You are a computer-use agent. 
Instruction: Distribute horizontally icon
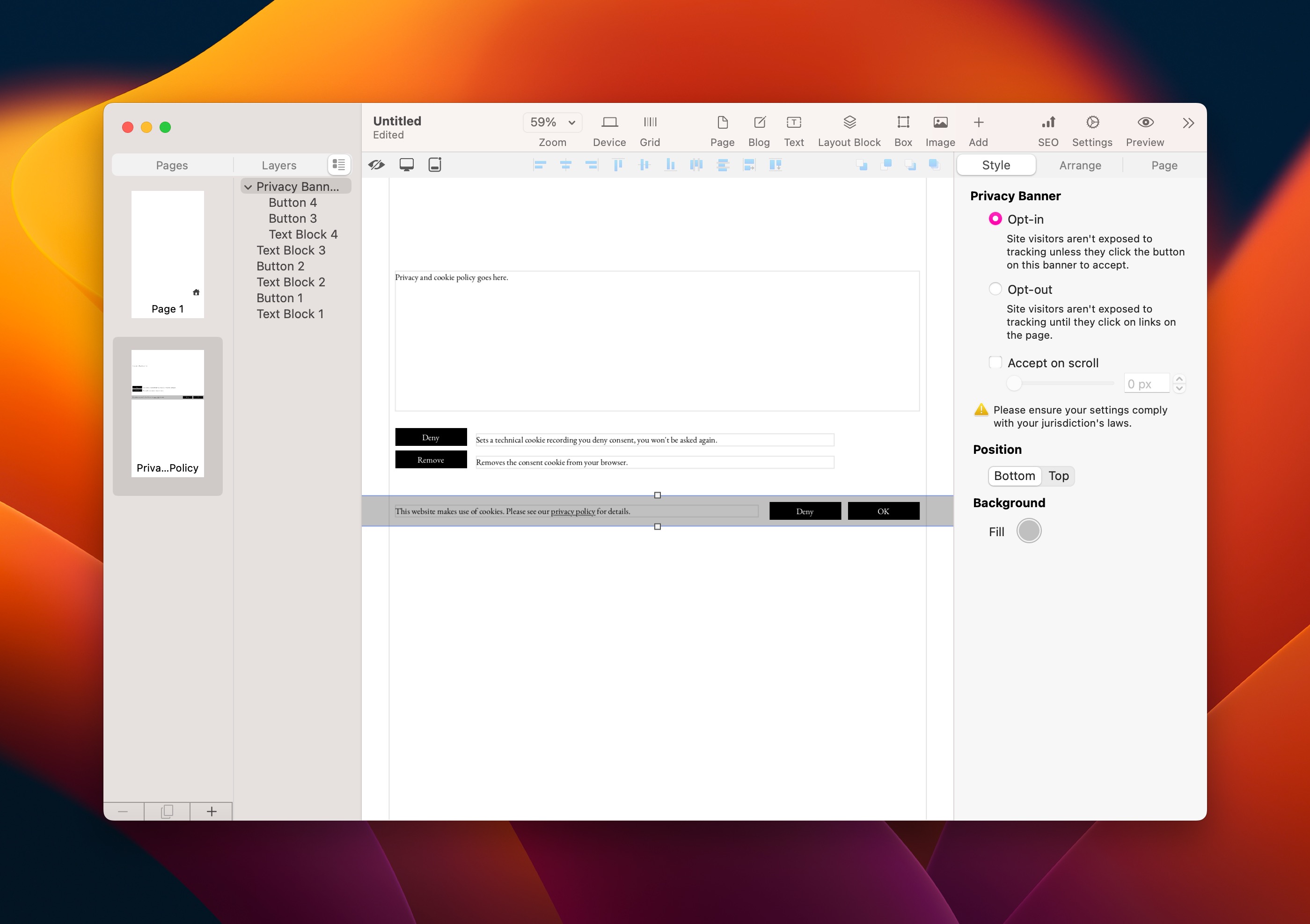coord(696,165)
